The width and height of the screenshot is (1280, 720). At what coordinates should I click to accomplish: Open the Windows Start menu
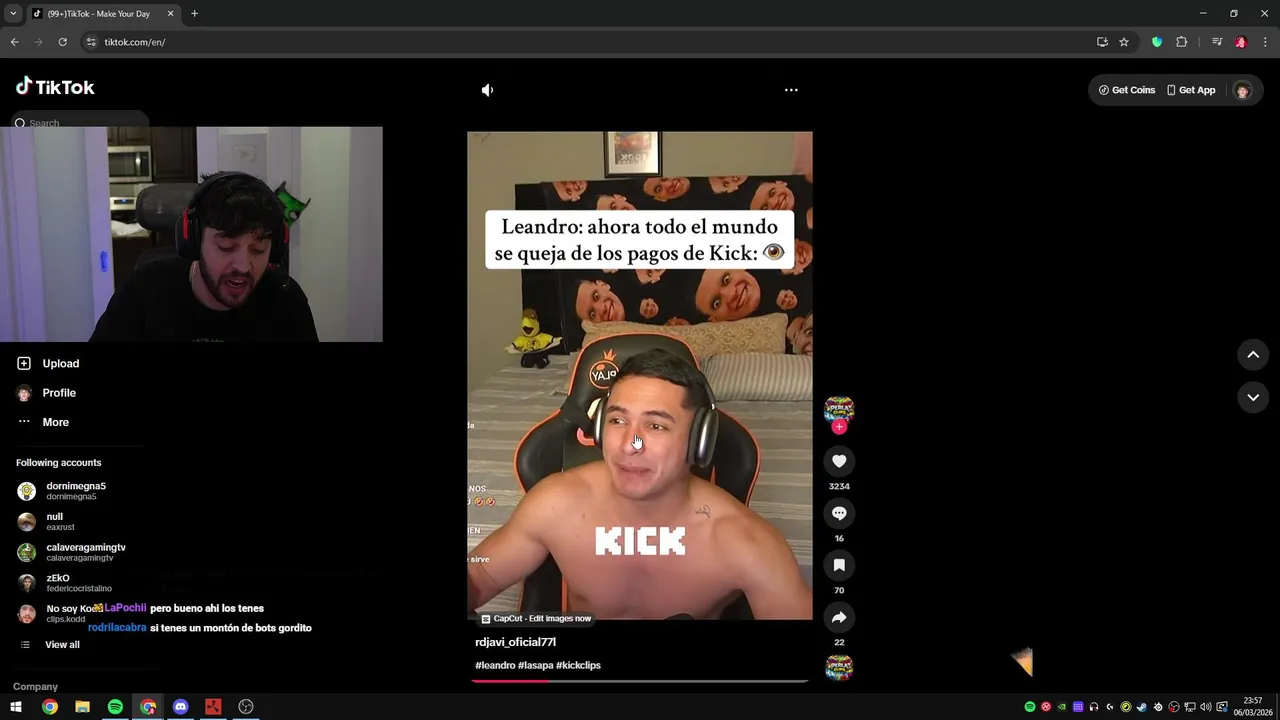[16, 707]
